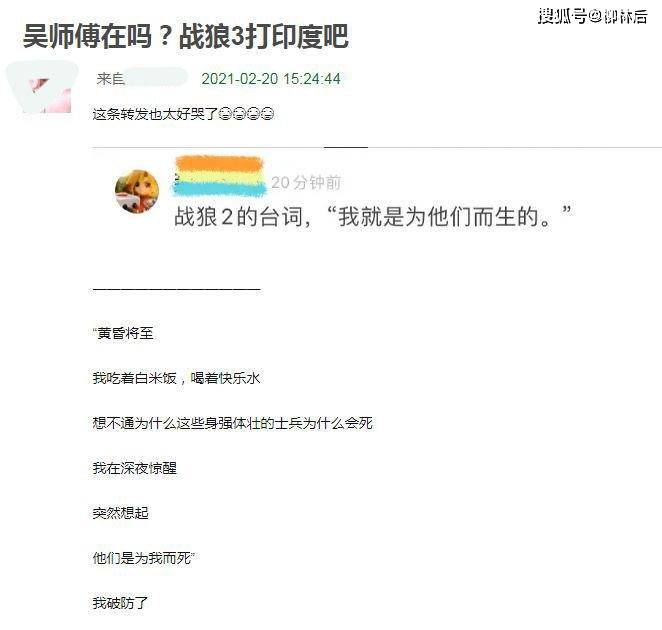Click the line 我吃着白米饭，喝着快乐水
The height and width of the screenshot is (630, 662).
[176, 378]
